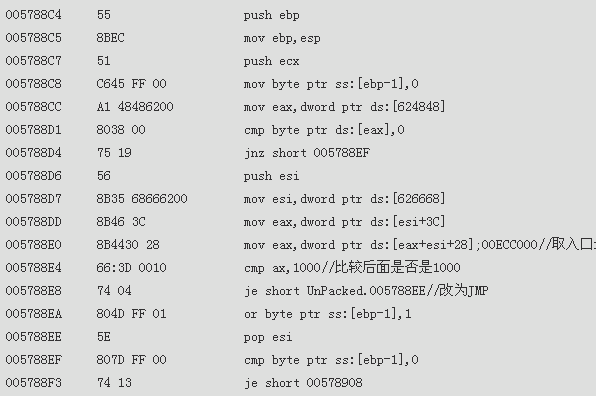Click the cmp byte ptr ds:[eax],0 instruction
Image resolution: width=596 pixels, height=396 pixels.
(324, 130)
